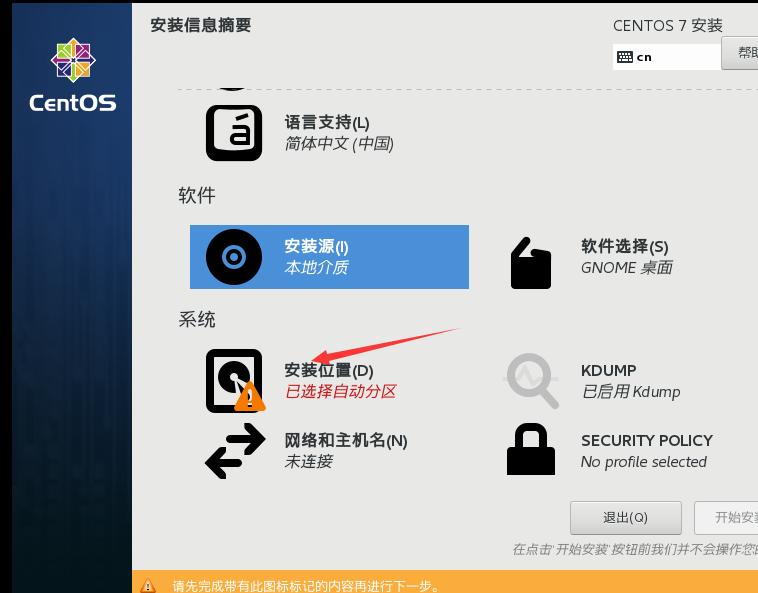Click the network arrows icon

click(x=235, y=451)
